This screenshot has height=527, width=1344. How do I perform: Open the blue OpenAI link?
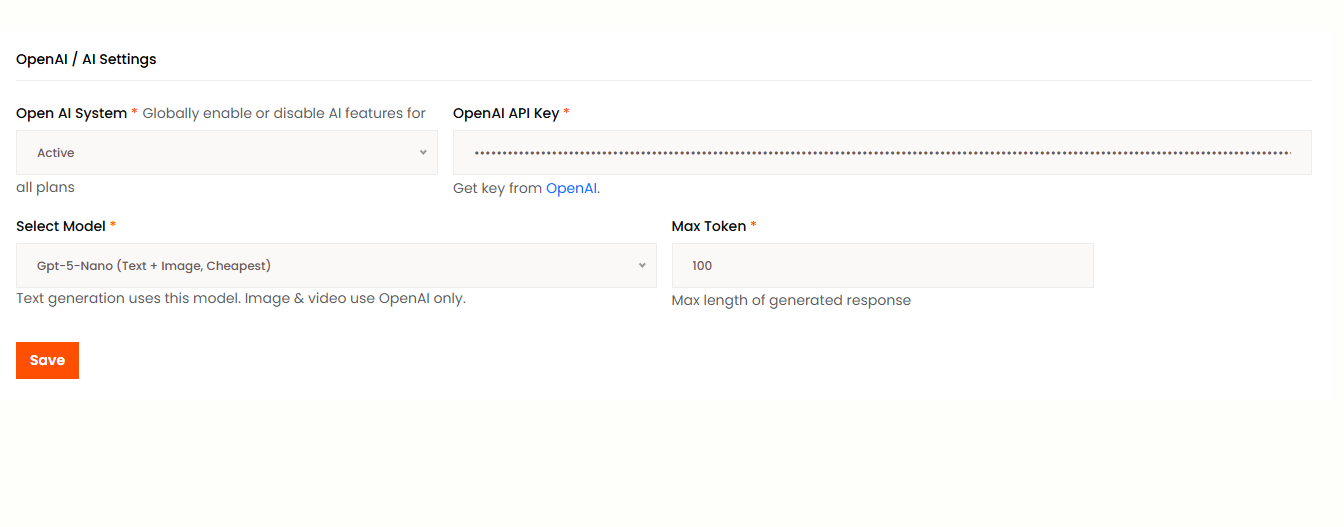571,188
